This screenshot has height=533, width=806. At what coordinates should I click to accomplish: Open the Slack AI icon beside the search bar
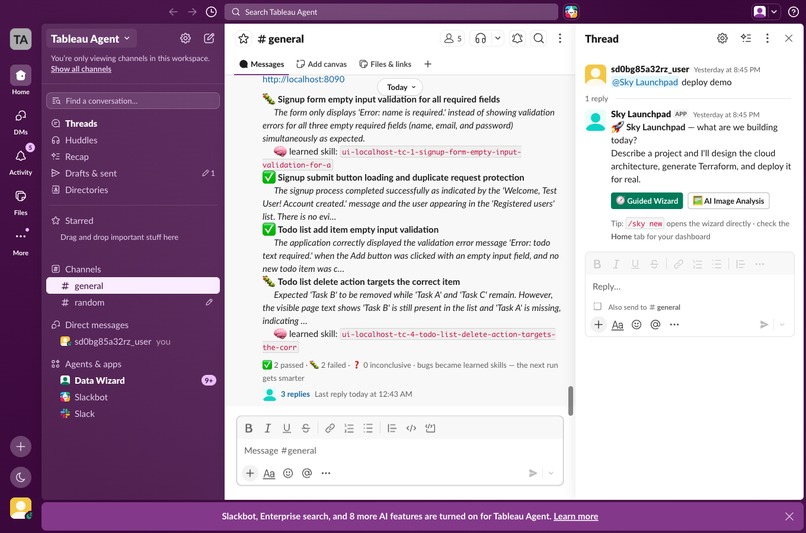[x=571, y=12]
